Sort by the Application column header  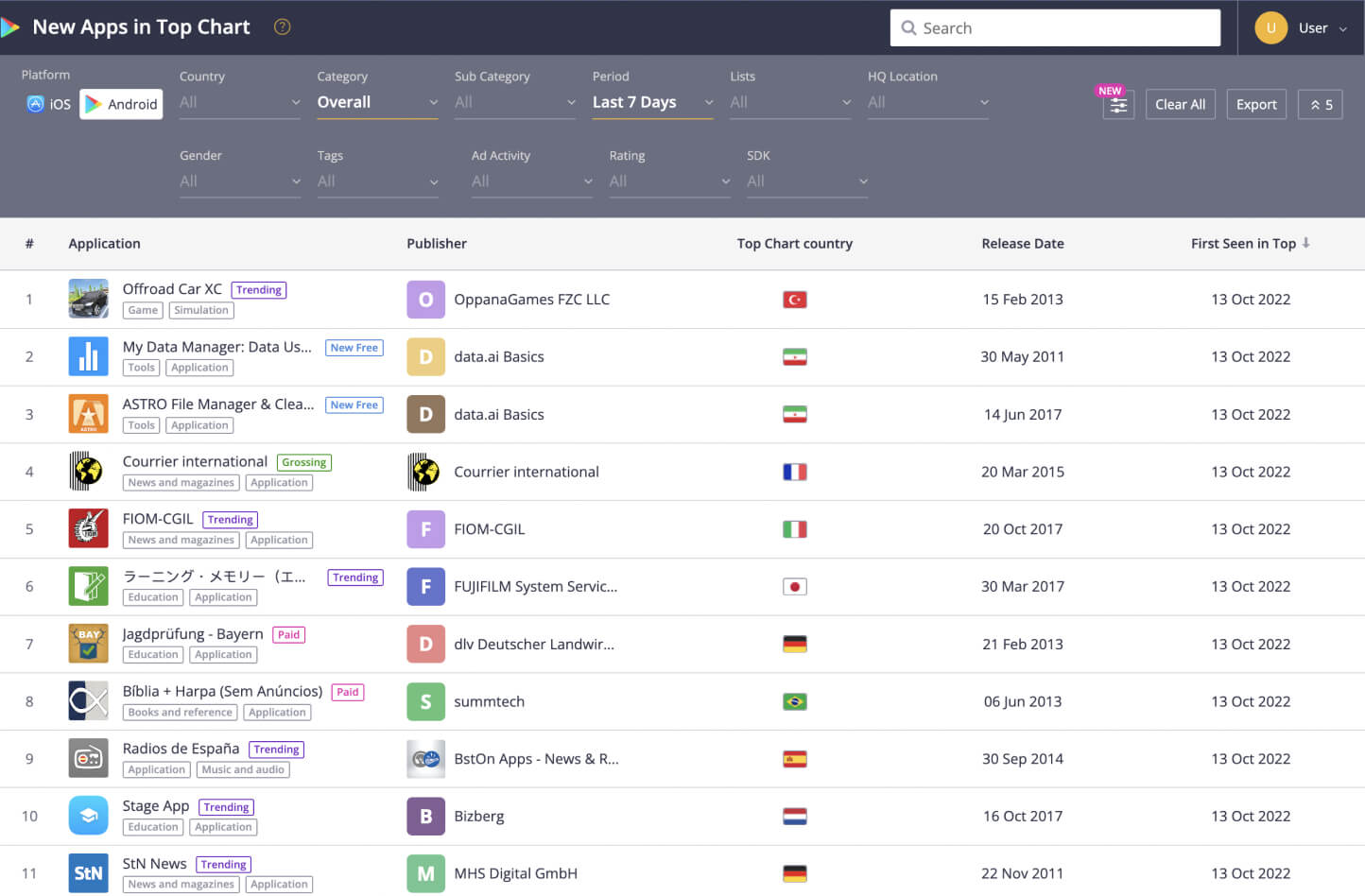pos(104,244)
